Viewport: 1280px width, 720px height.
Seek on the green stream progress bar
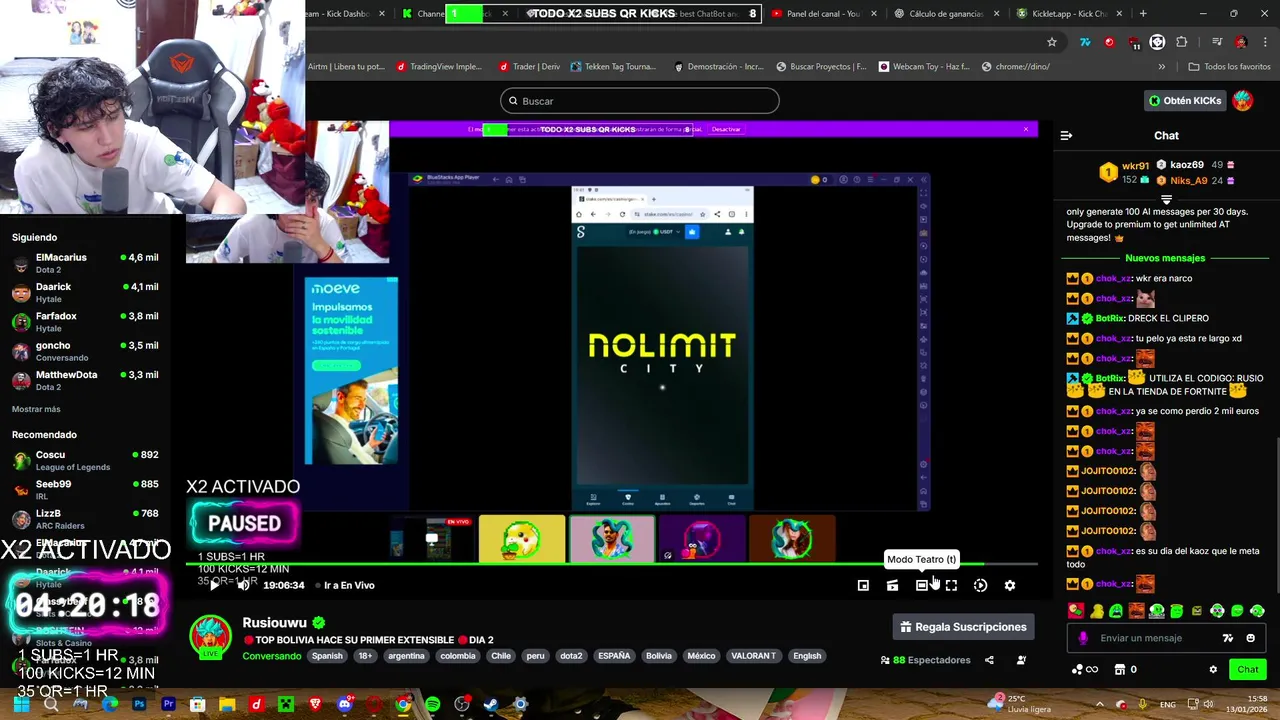(x=611, y=565)
